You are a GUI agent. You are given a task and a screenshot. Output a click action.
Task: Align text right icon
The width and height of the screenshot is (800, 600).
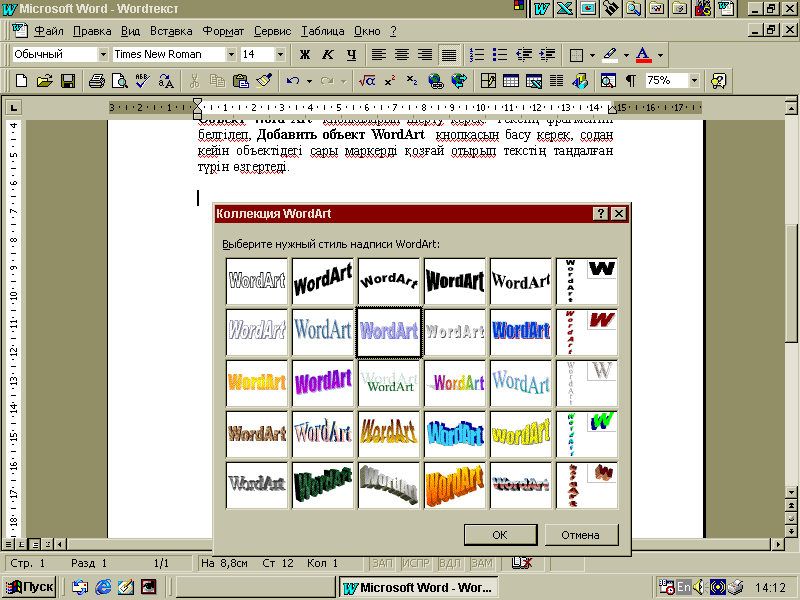pos(425,54)
